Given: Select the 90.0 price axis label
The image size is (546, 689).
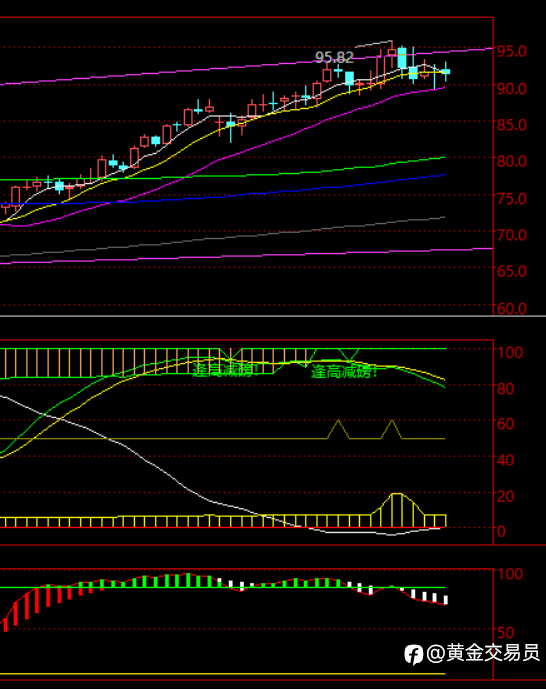Looking at the screenshot, I should pos(512,89).
